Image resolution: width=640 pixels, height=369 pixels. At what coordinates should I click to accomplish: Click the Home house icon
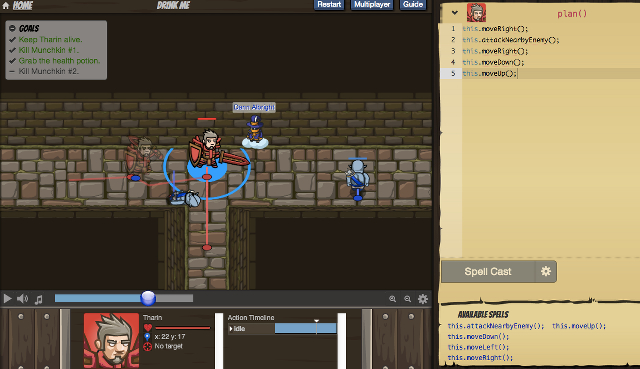coord(6,6)
